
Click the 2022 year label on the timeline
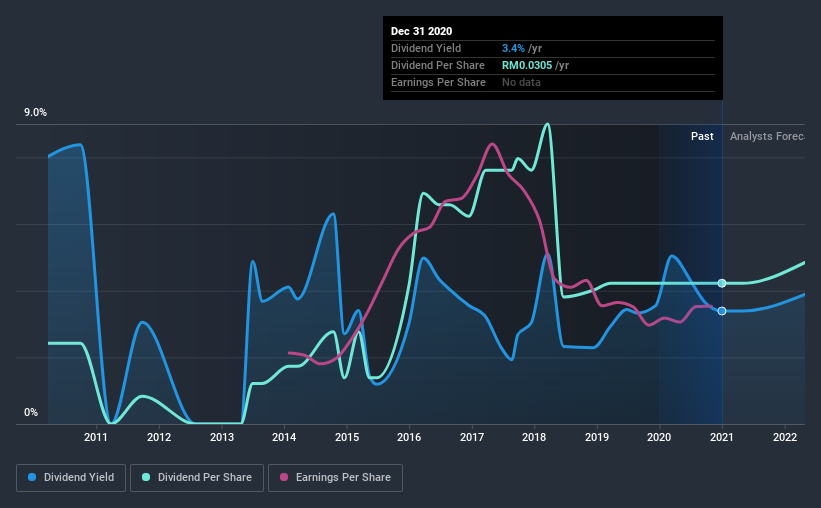(x=785, y=437)
